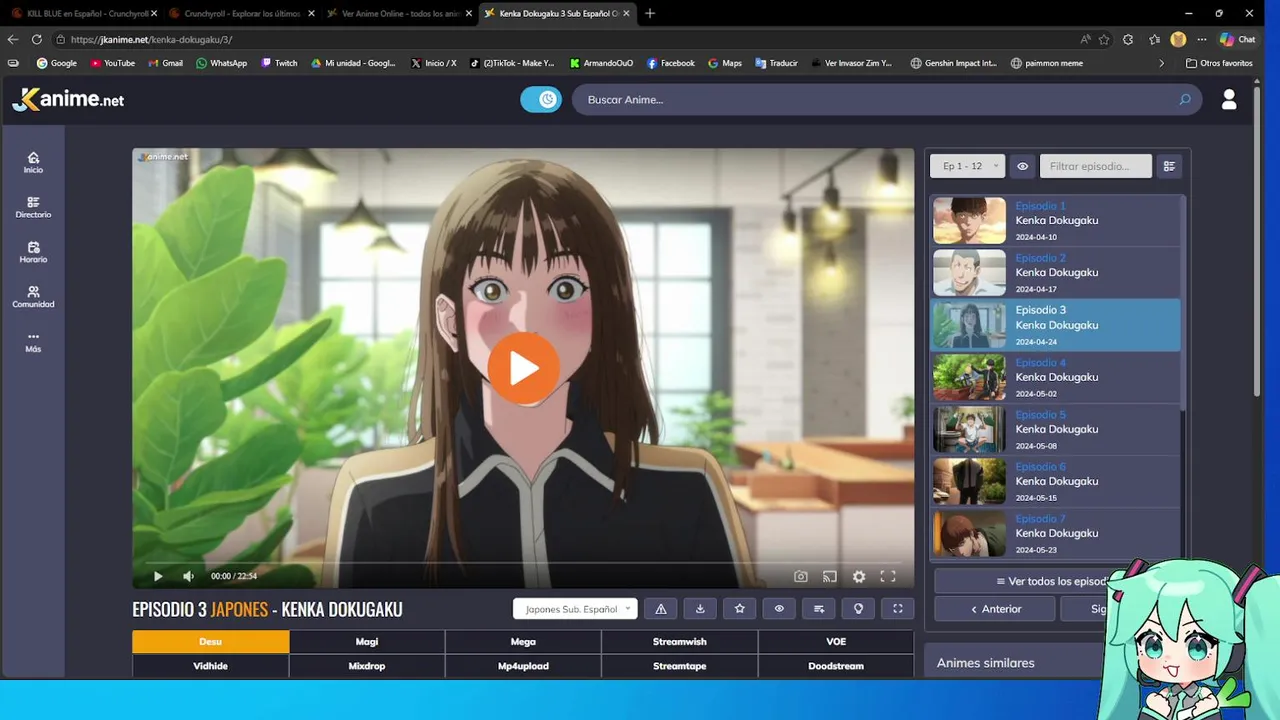Switch to Ver Anime Online browser tab
1280x720 pixels.
400,13
